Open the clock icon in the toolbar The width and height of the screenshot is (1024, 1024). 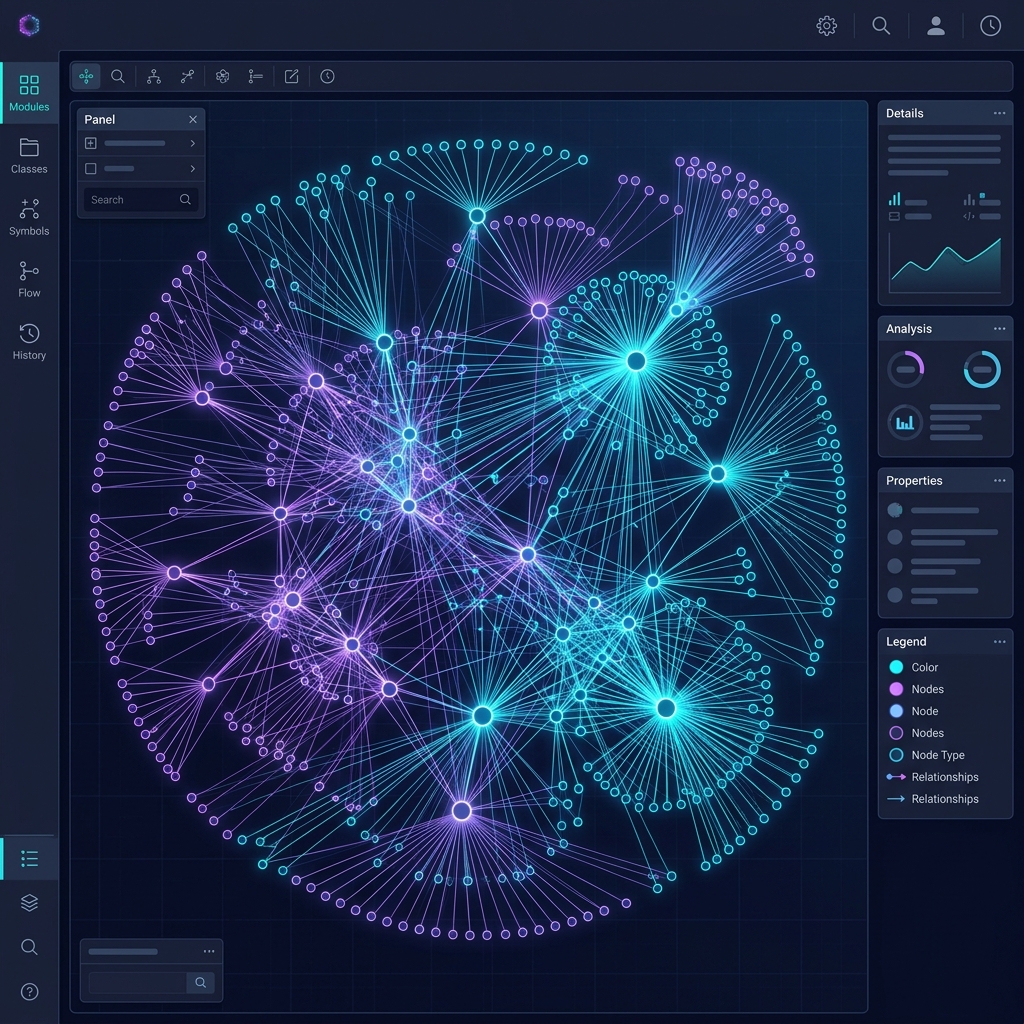click(x=327, y=76)
